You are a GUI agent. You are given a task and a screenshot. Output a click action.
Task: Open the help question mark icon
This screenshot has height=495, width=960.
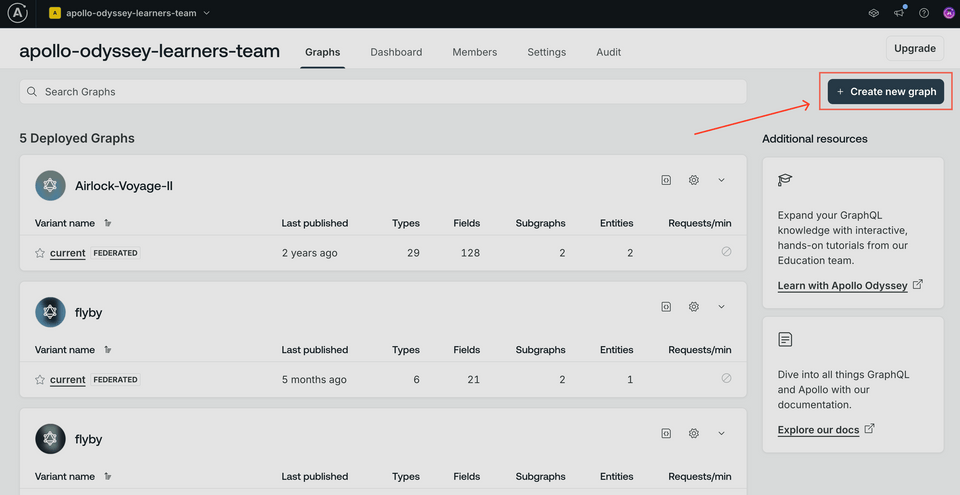(924, 13)
